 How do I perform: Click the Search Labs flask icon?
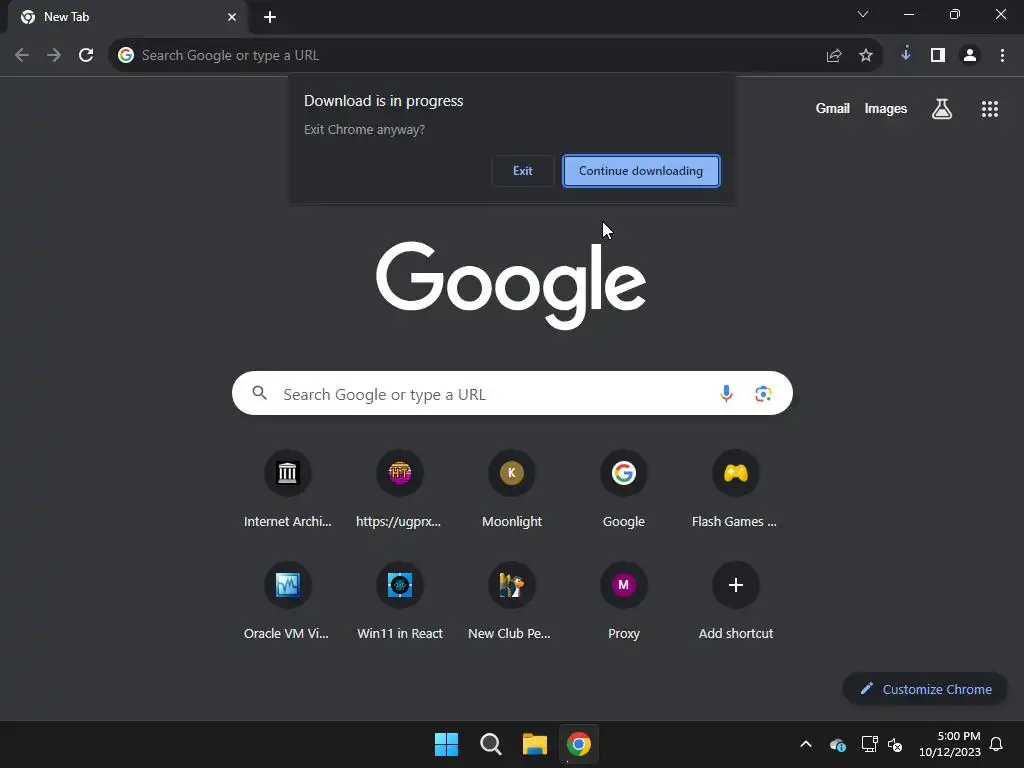942,109
